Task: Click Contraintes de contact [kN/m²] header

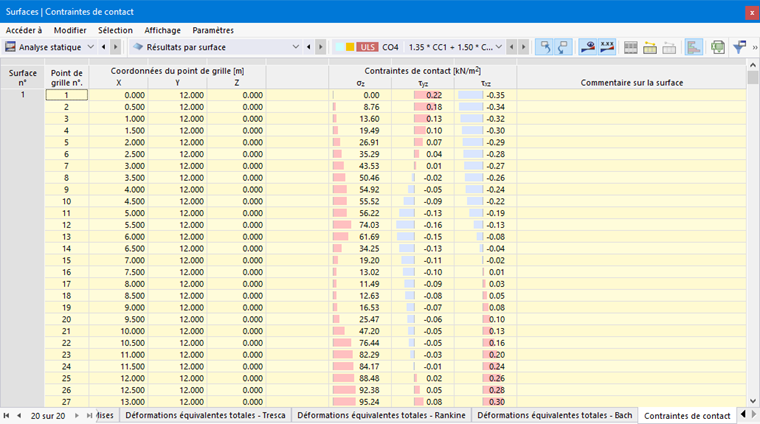Action: (x=423, y=71)
